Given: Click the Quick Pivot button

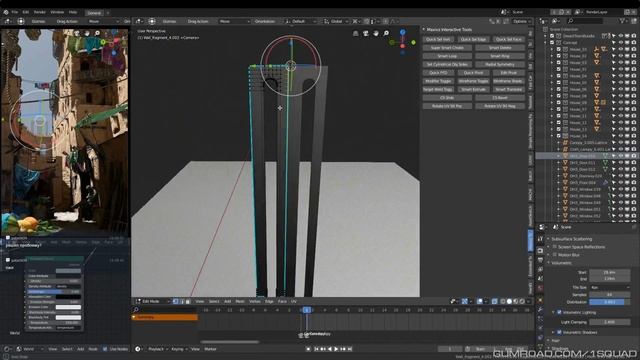Looking at the screenshot, I should coord(473,73).
